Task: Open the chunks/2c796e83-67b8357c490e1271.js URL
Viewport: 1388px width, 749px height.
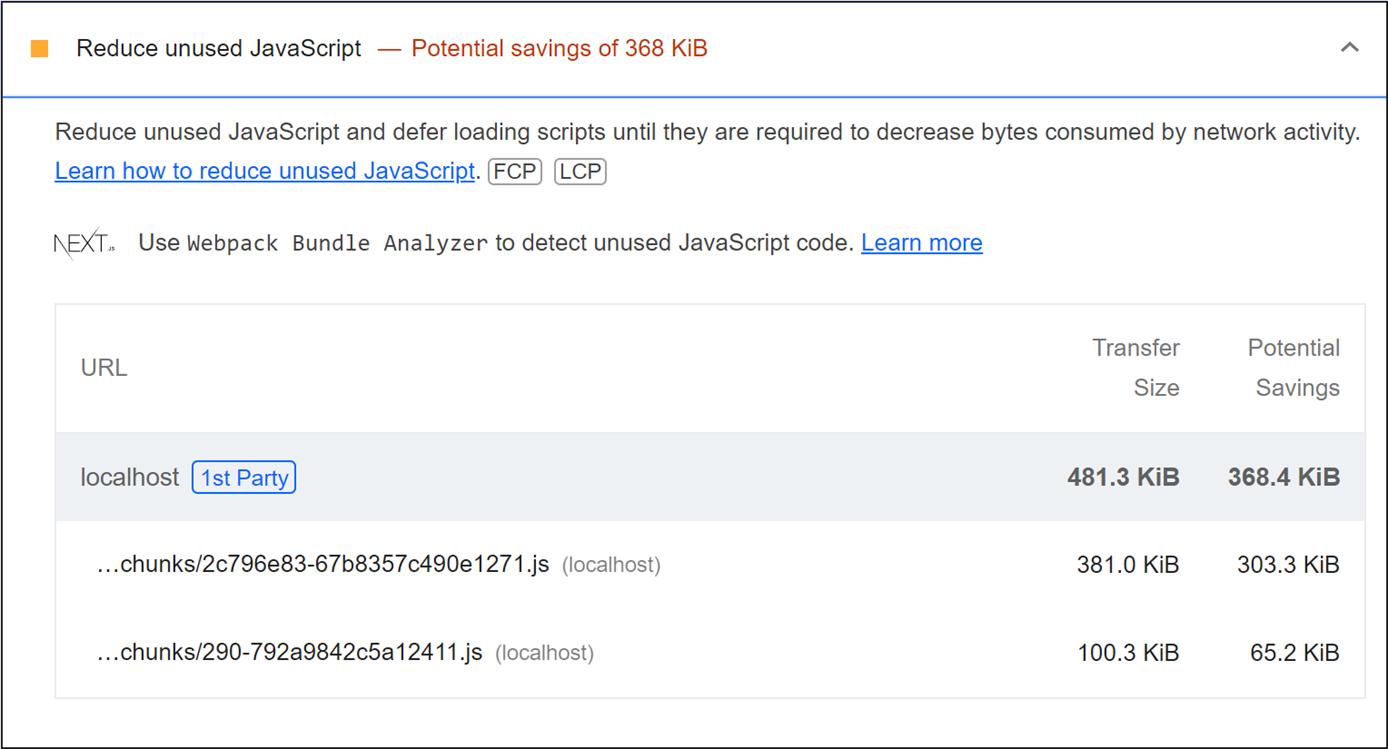Action: pos(322,565)
